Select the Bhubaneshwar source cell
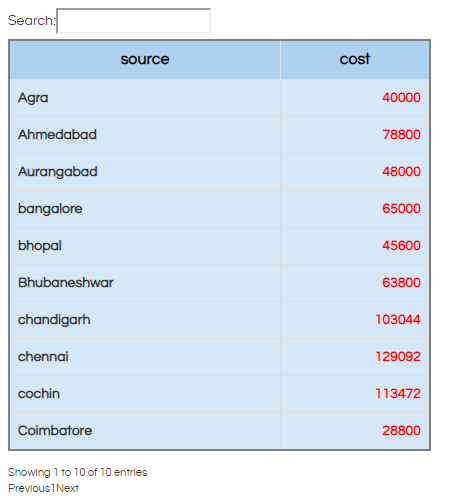The image size is (459, 496). (x=145, y=283)
